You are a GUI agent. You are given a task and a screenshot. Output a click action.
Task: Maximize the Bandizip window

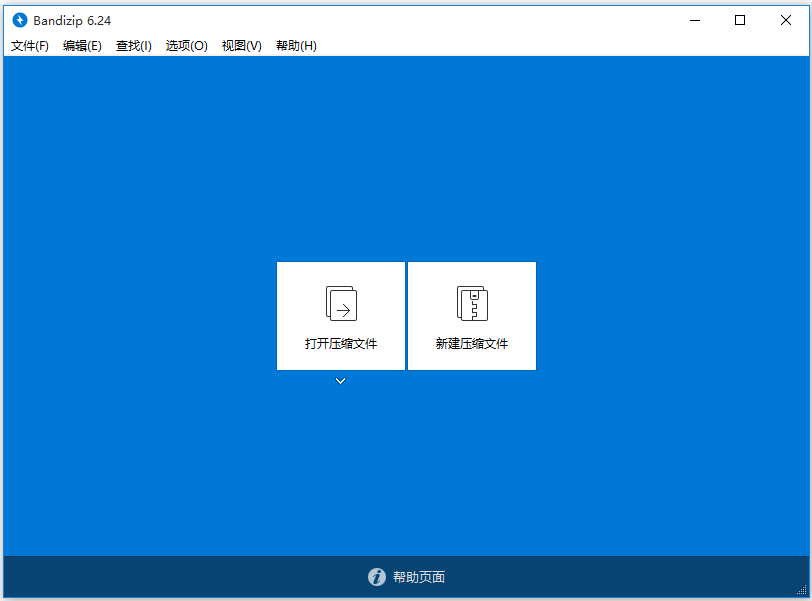coord(740,19)
